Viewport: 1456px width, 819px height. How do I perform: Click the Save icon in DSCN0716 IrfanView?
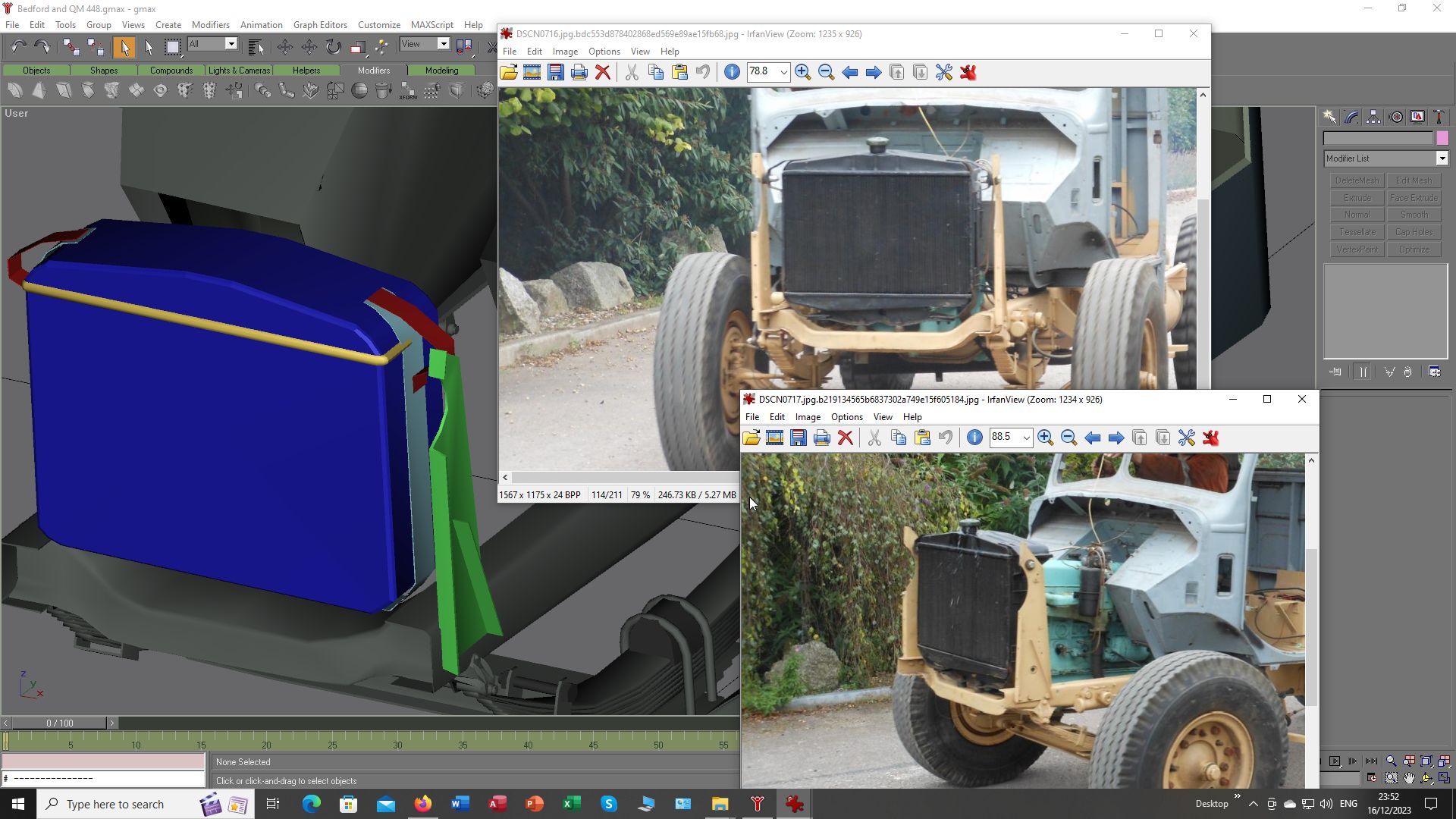(556, 73)
